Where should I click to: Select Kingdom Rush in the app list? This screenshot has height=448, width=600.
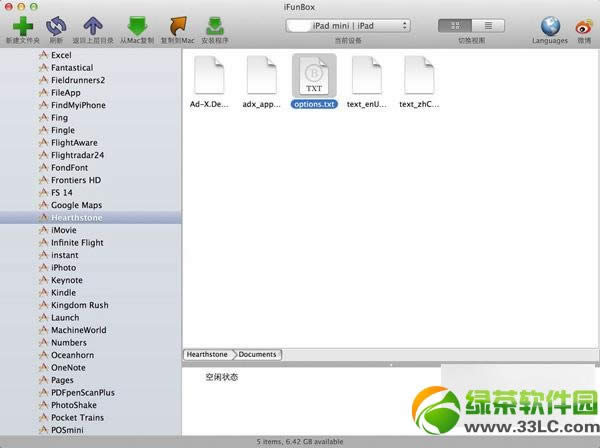click(79, 305)
